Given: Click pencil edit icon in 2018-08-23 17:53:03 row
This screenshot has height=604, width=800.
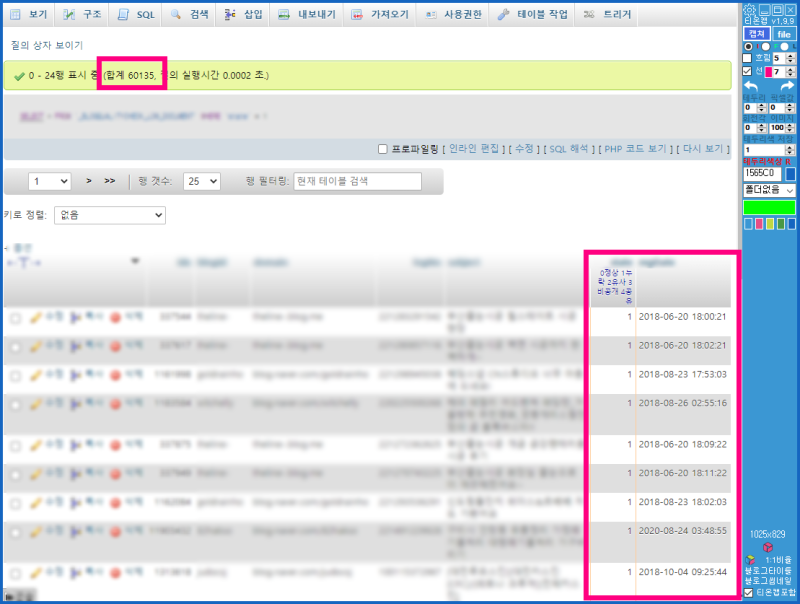Looking at the screenshot, I should click(x=35, y=375).
